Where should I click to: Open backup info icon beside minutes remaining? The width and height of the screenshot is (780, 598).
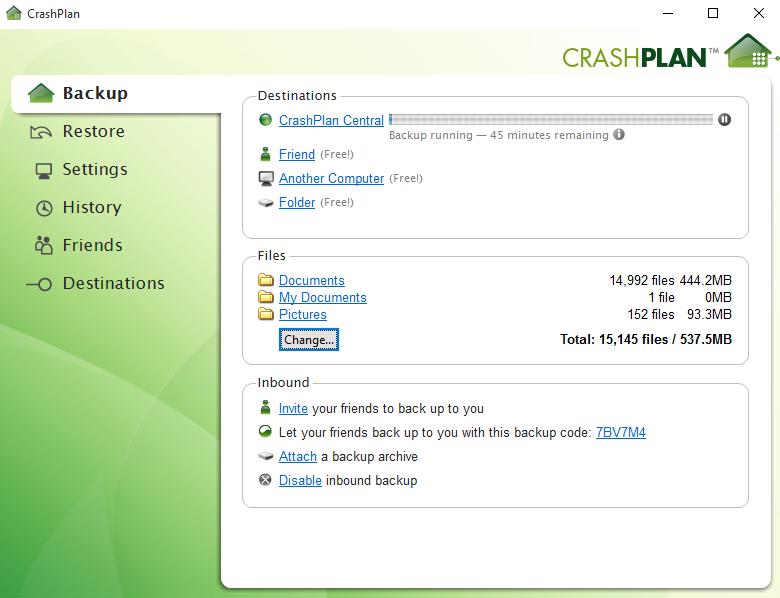619,135
